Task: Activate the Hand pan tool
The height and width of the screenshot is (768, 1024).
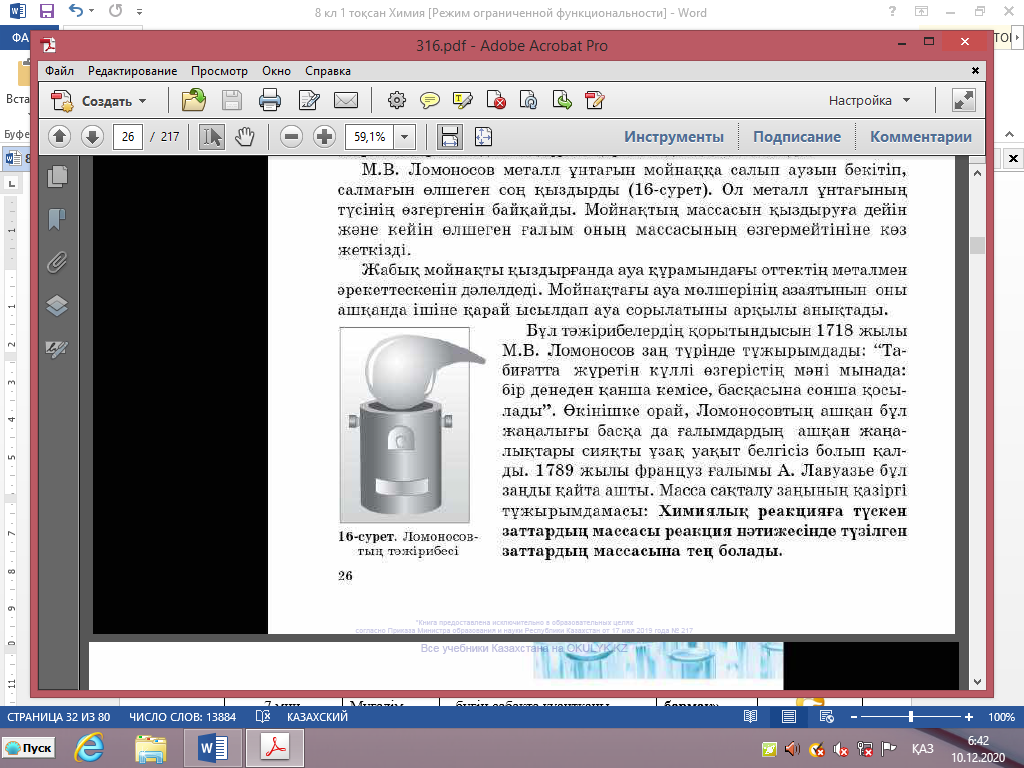Action: pyautogui.click(x=244, y=137)
